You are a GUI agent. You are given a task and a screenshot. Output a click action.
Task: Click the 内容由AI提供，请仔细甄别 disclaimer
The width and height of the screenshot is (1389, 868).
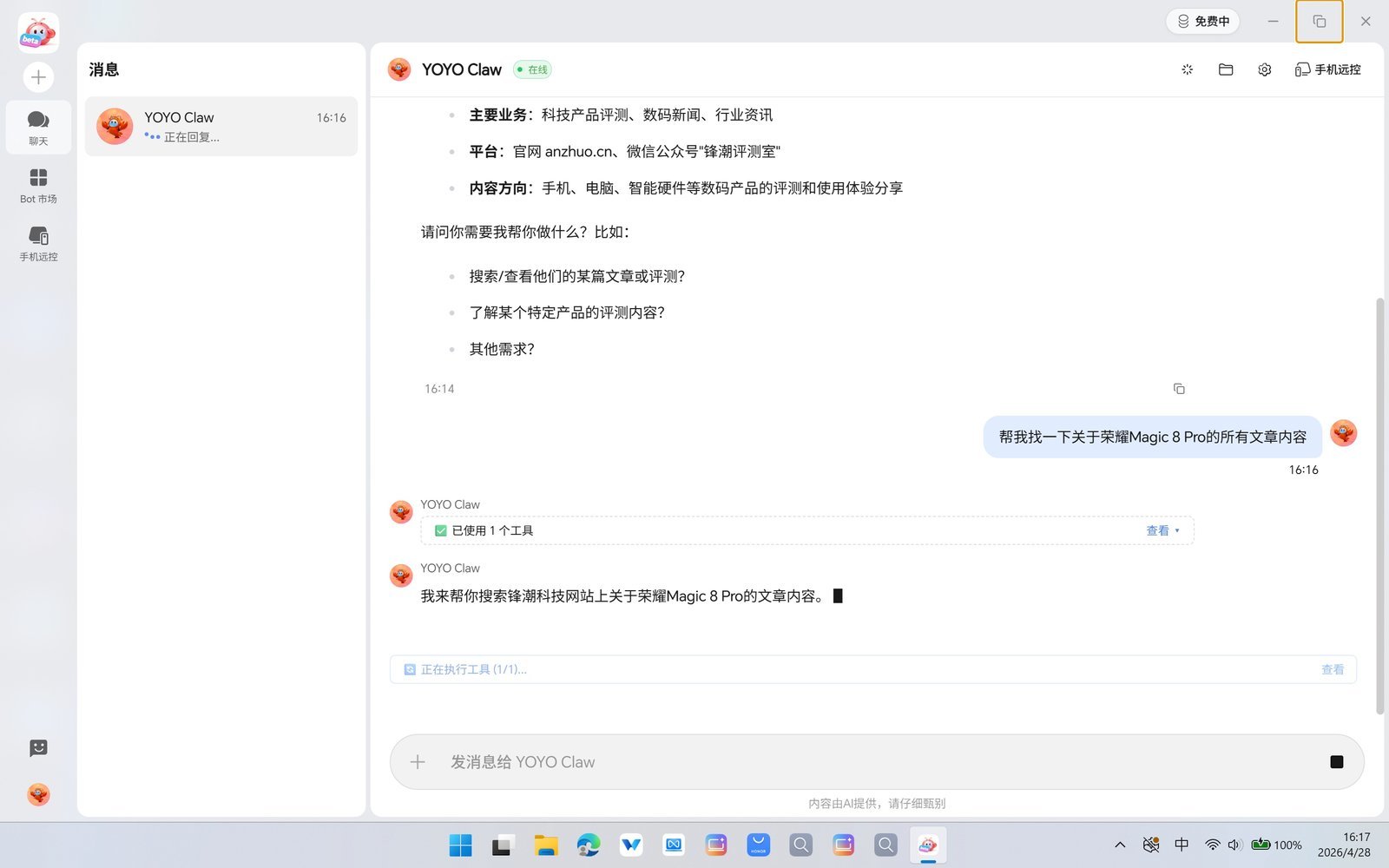pyautogui.click(x=877, y=804)
